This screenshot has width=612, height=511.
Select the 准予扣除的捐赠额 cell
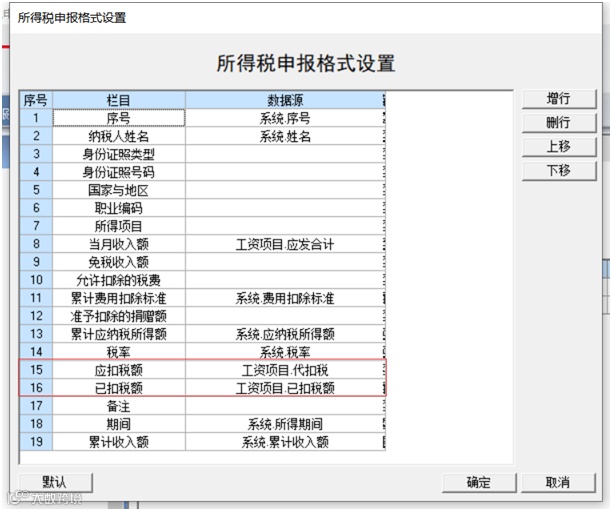[119, 316]
